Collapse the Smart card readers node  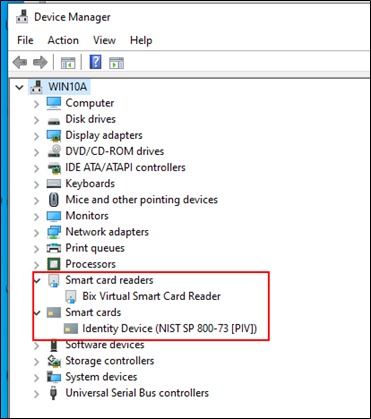point(37,281)
